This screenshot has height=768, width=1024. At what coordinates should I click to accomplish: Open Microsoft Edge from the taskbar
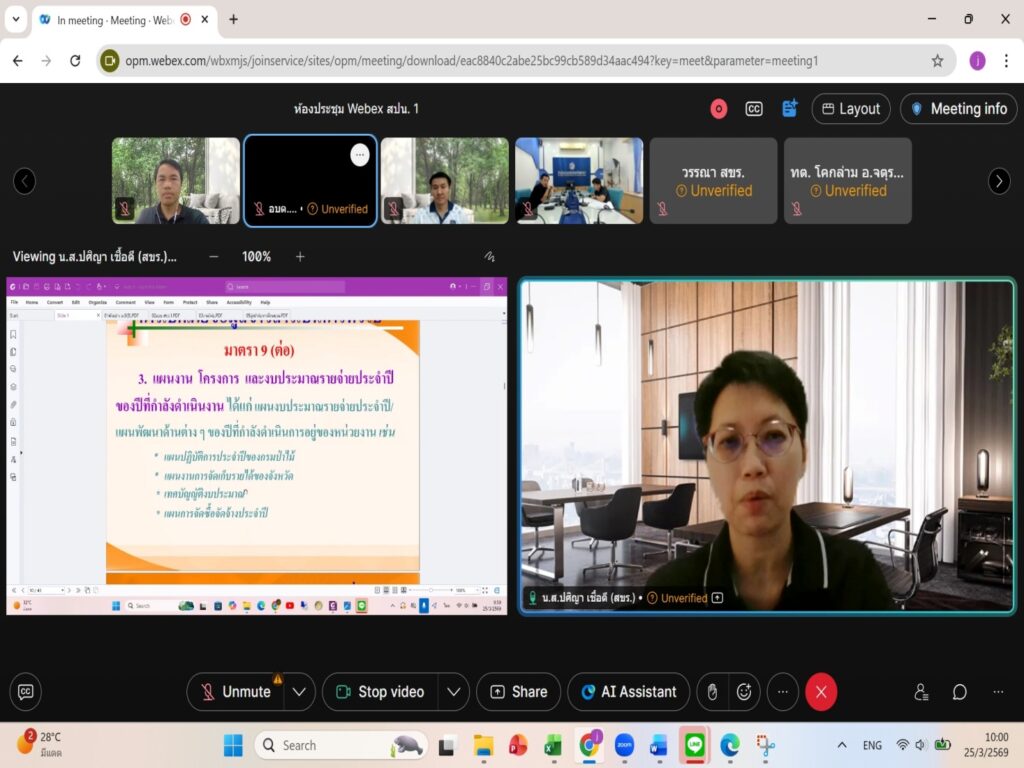(729, 745)
